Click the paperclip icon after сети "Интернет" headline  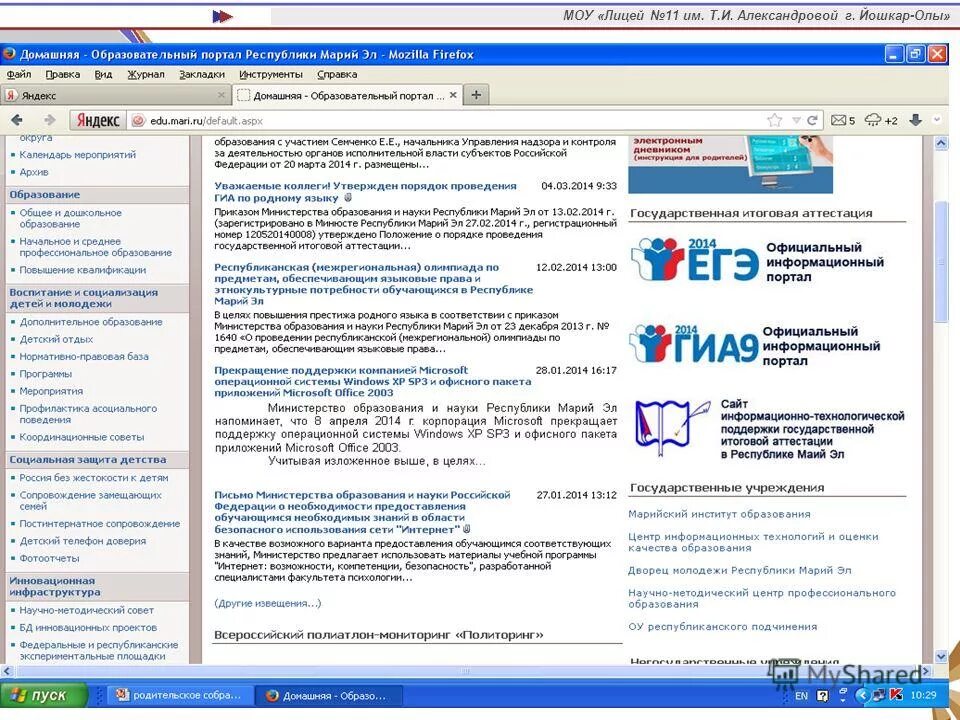click(467, 529)
